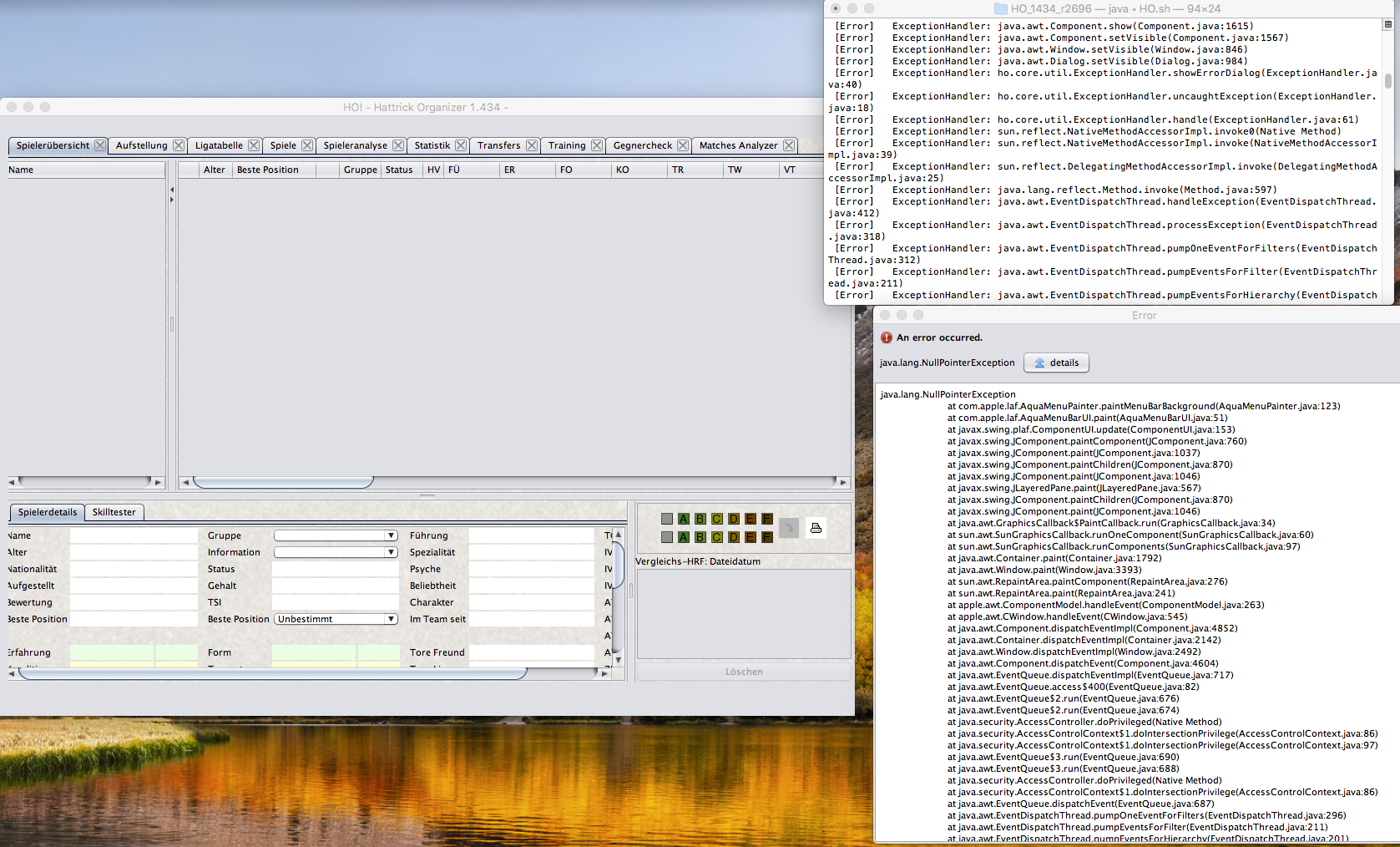This screenshot has height=847, width=1400.
Task: Click the Löschen button
Action: click(744, 672)
